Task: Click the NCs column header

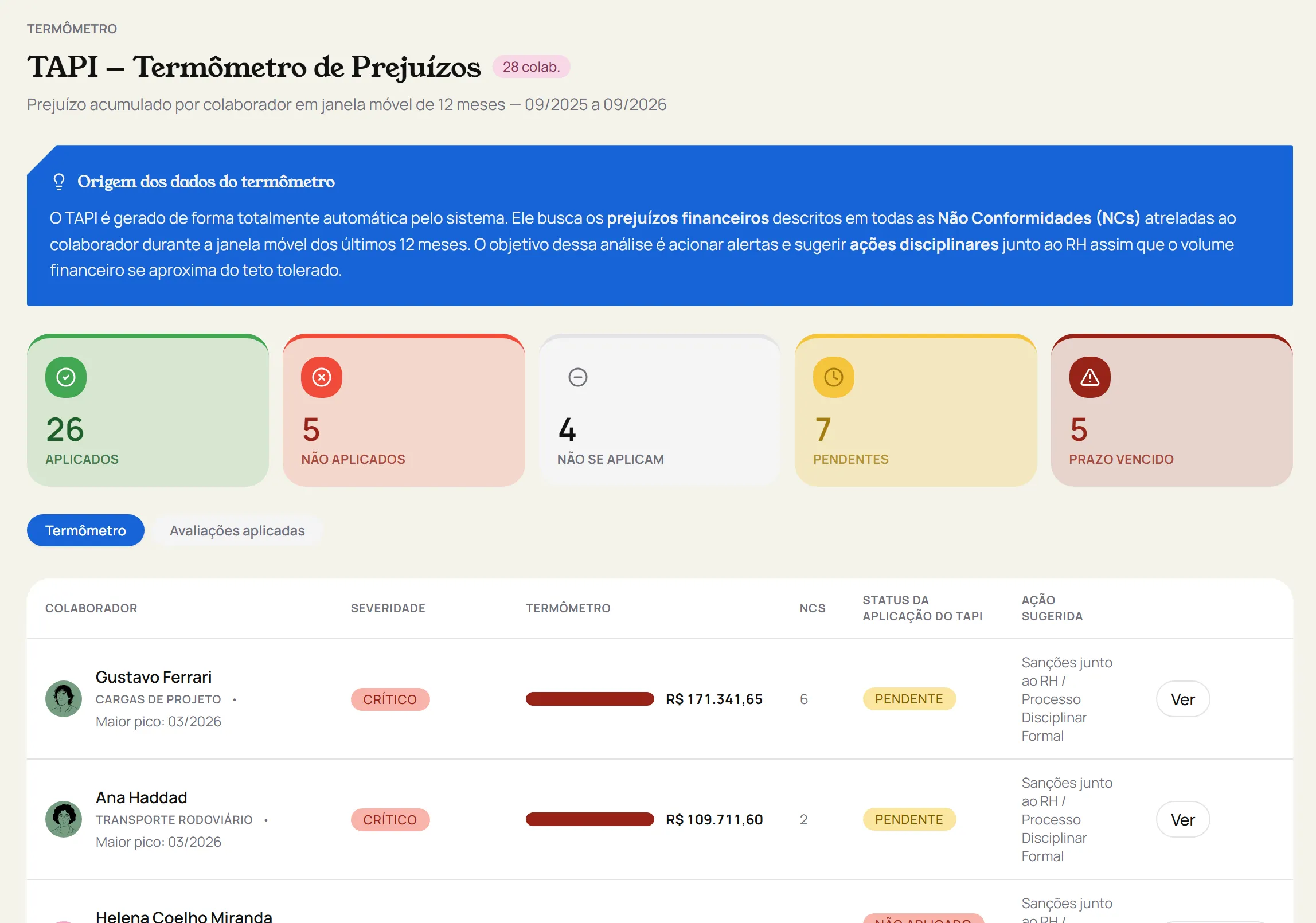Action: click(813, 608)
